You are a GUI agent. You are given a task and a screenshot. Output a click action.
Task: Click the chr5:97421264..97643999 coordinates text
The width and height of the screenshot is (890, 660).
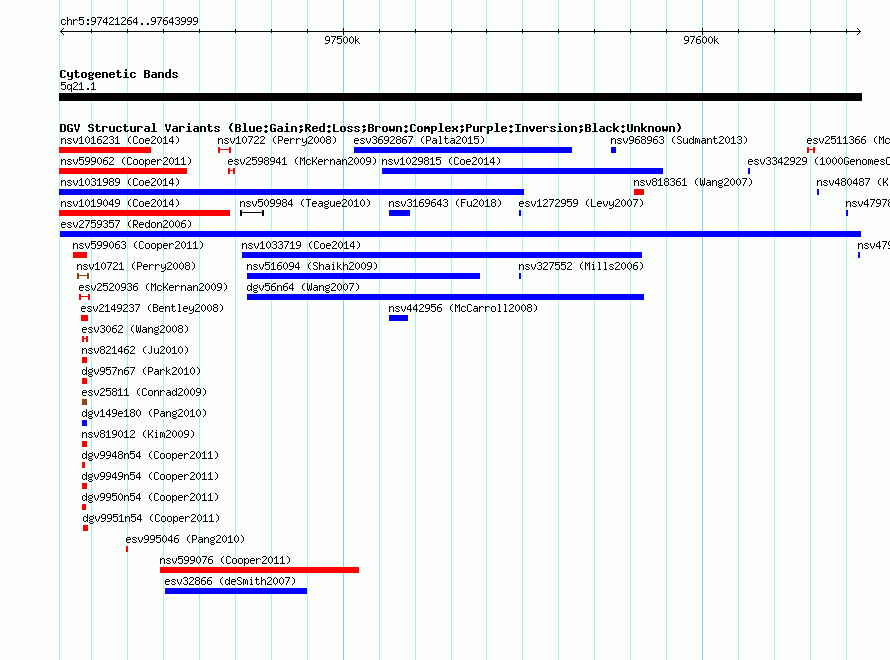pos(129,21)
